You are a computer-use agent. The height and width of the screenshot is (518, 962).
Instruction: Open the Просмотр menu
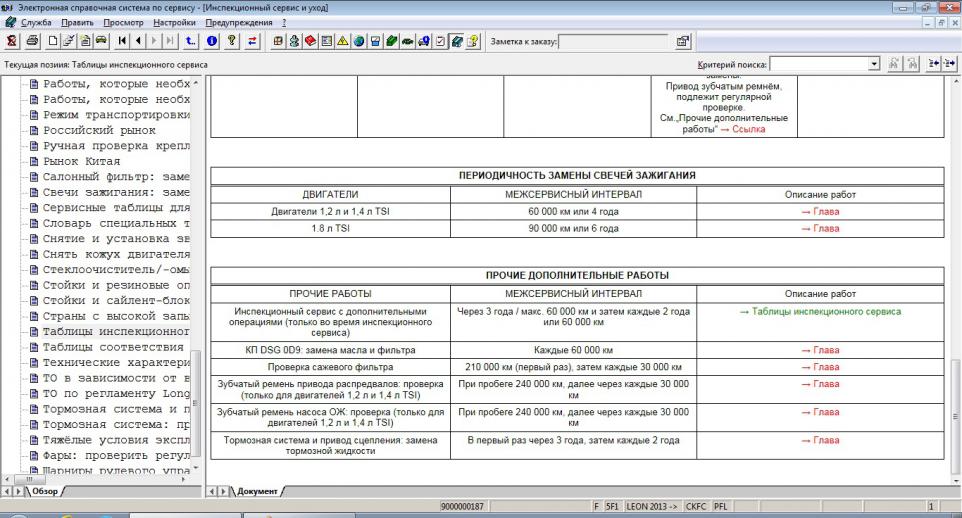(123, 22)
